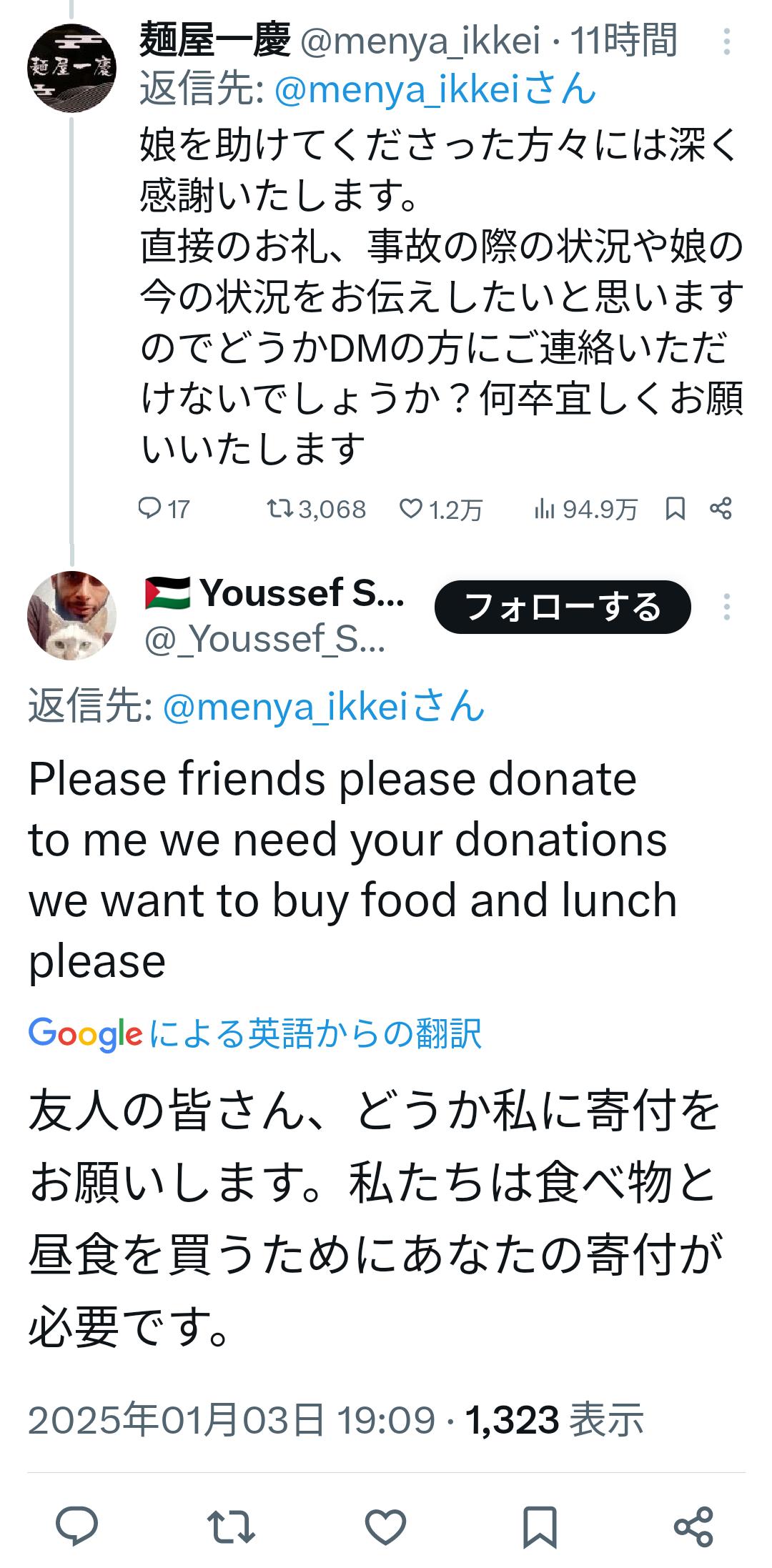Retweet Youssef's reply using bottom retweet icon

point(231,1527)
